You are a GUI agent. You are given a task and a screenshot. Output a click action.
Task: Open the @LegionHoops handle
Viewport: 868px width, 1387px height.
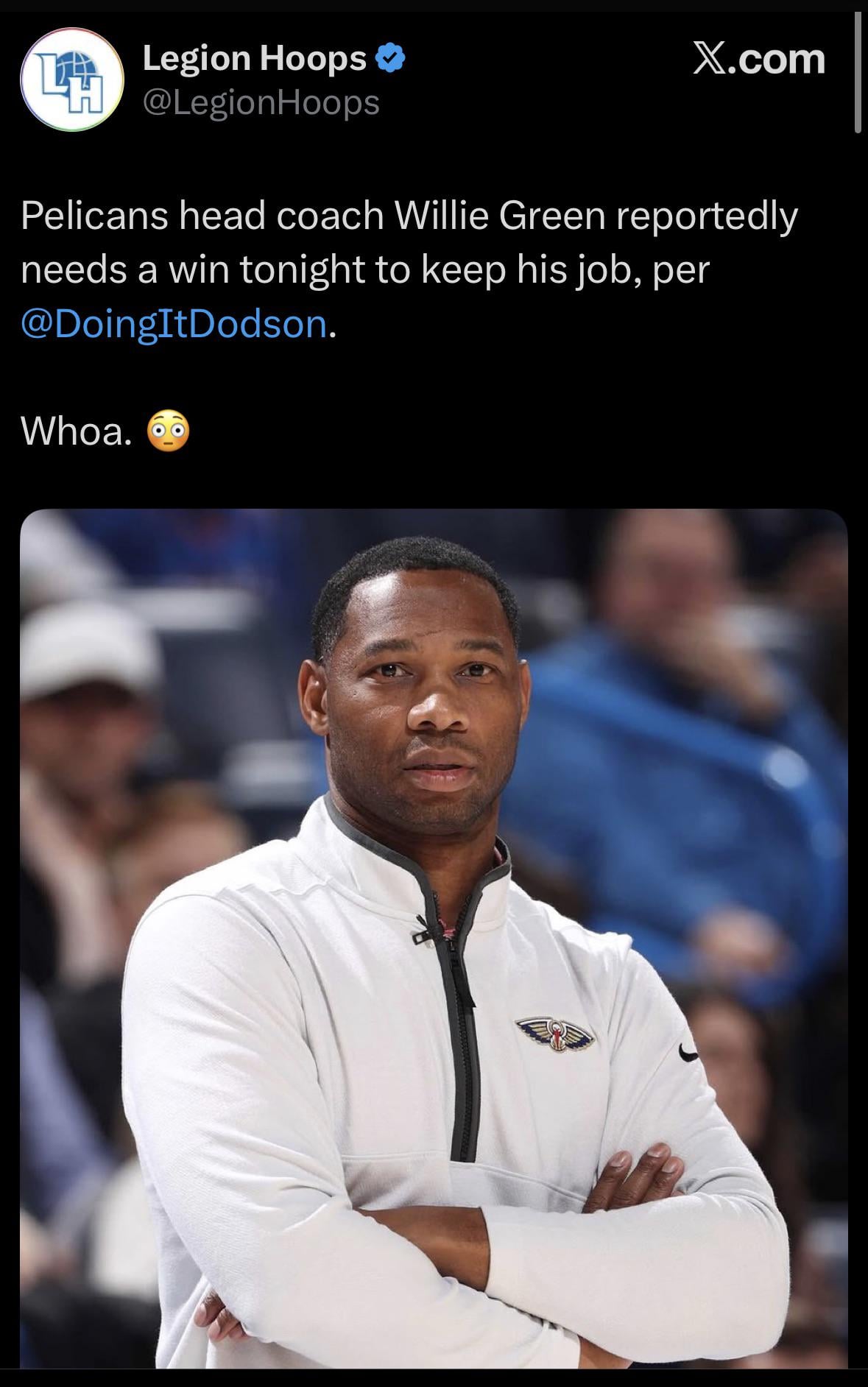pos(261,102)
